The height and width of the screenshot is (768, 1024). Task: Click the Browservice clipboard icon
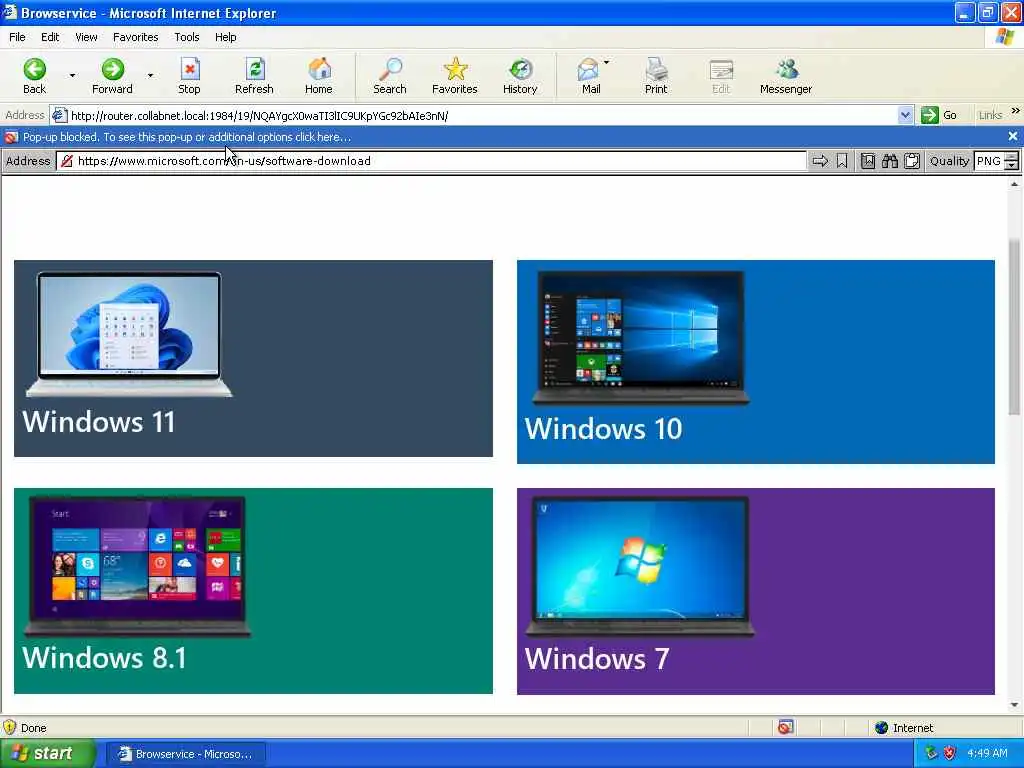click(x=912, y=161)
